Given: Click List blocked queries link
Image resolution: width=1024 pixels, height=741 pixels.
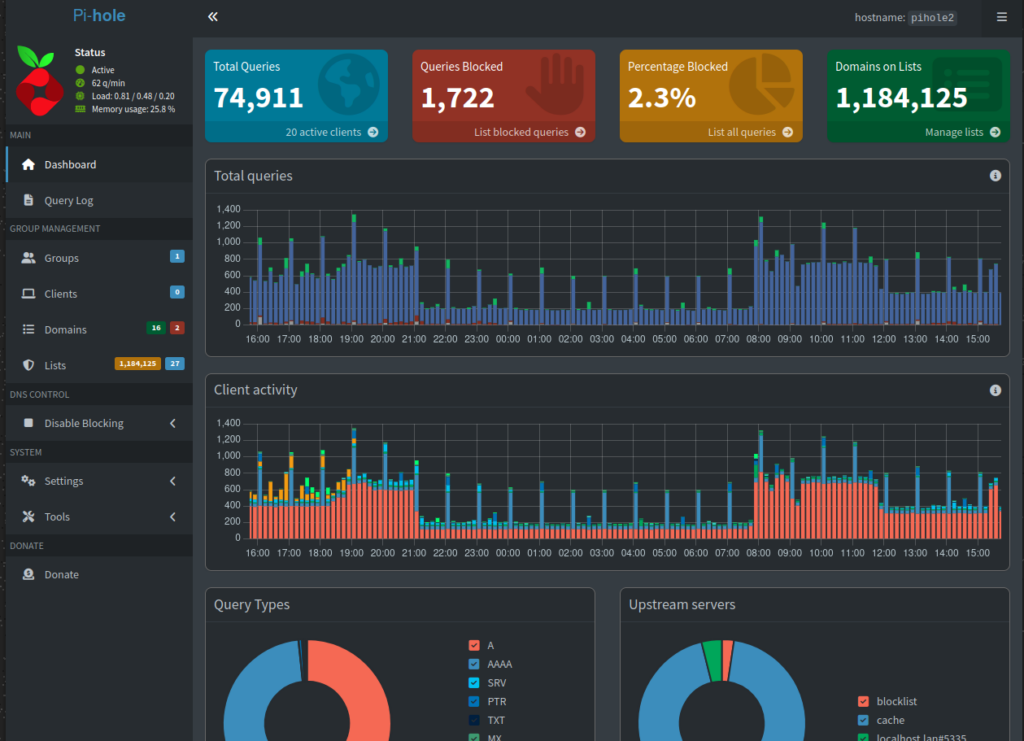Looking at the screenshot, I should 520,132.
